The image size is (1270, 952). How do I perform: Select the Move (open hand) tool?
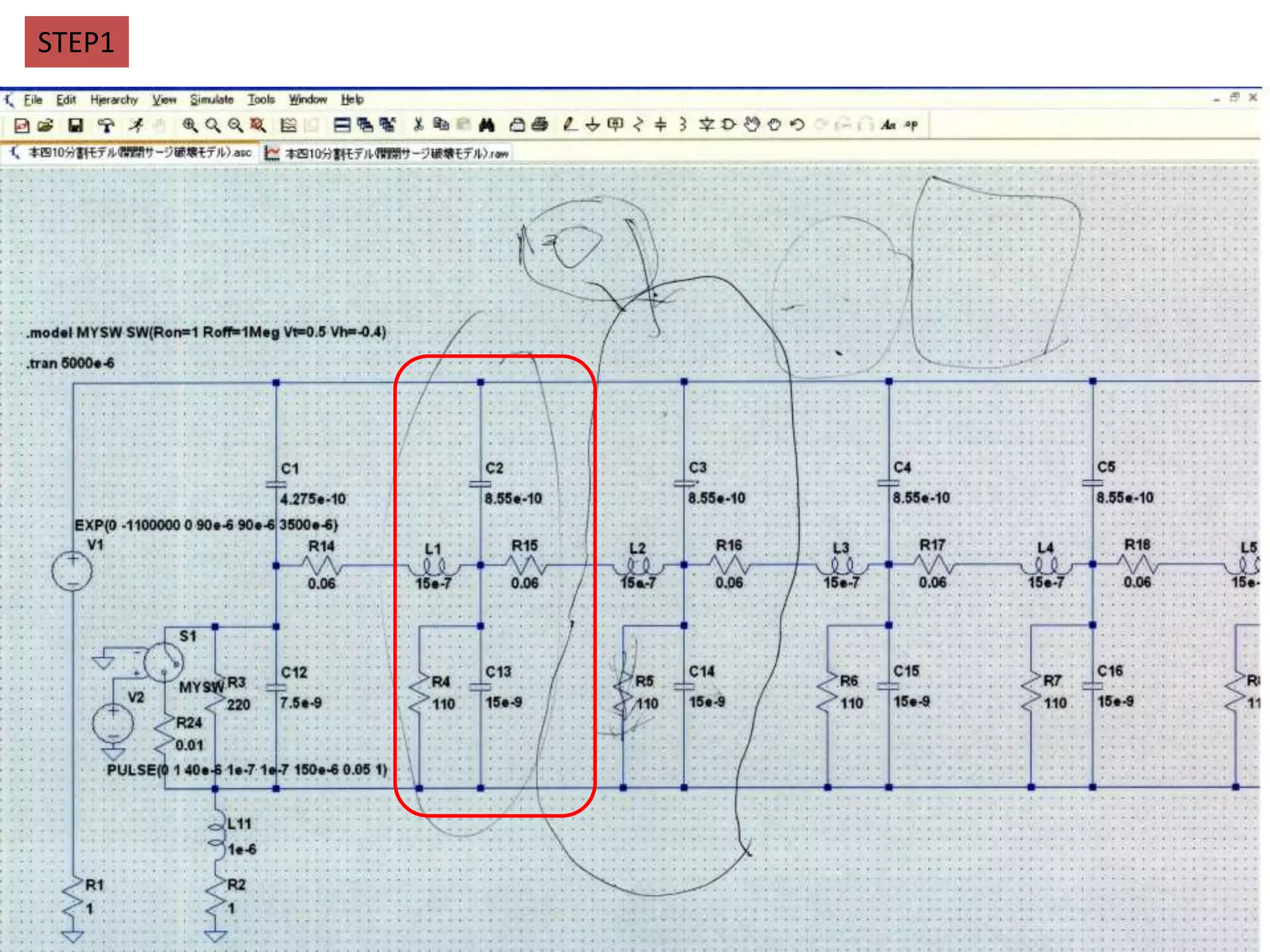(x=752, y=125)
